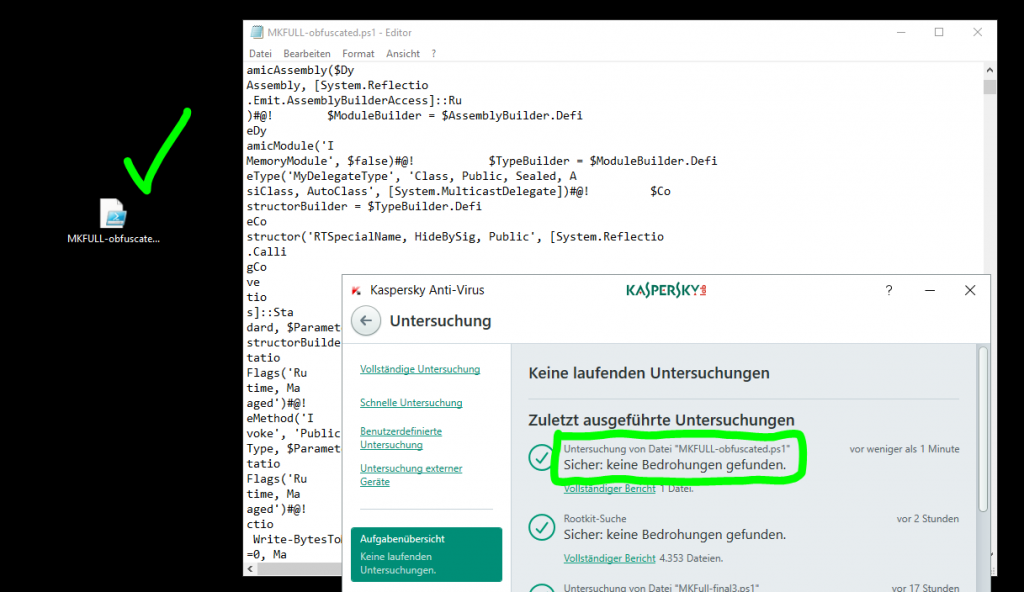Image resolution: width=1024 pixels, height=592 pixels.
Task: Click the Notepad document icon in Editor title bar
Action: click(x=257, y=32)
